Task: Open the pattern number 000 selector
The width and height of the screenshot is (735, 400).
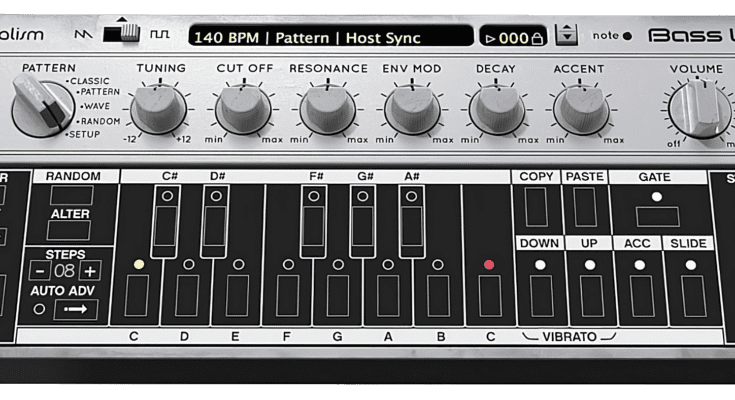Action: [x=513, y=38]
